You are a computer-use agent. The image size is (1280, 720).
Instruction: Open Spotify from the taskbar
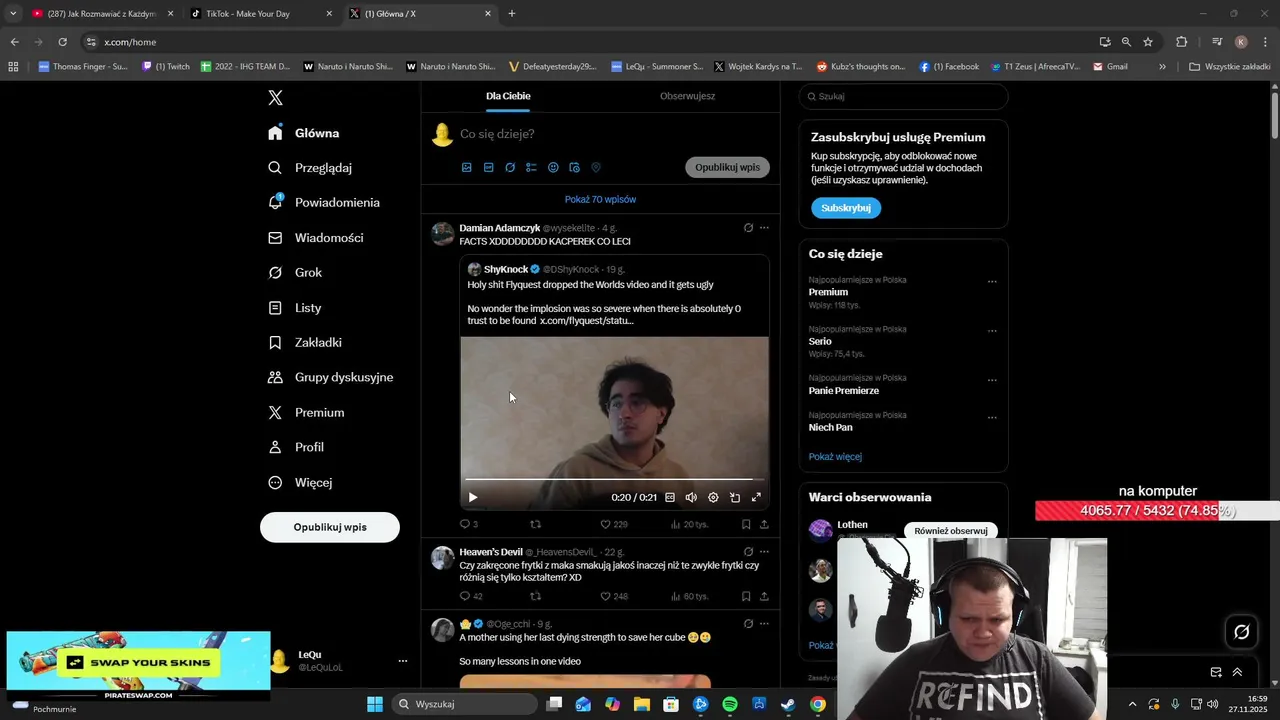pyautogui.click(x=730, y=704)
